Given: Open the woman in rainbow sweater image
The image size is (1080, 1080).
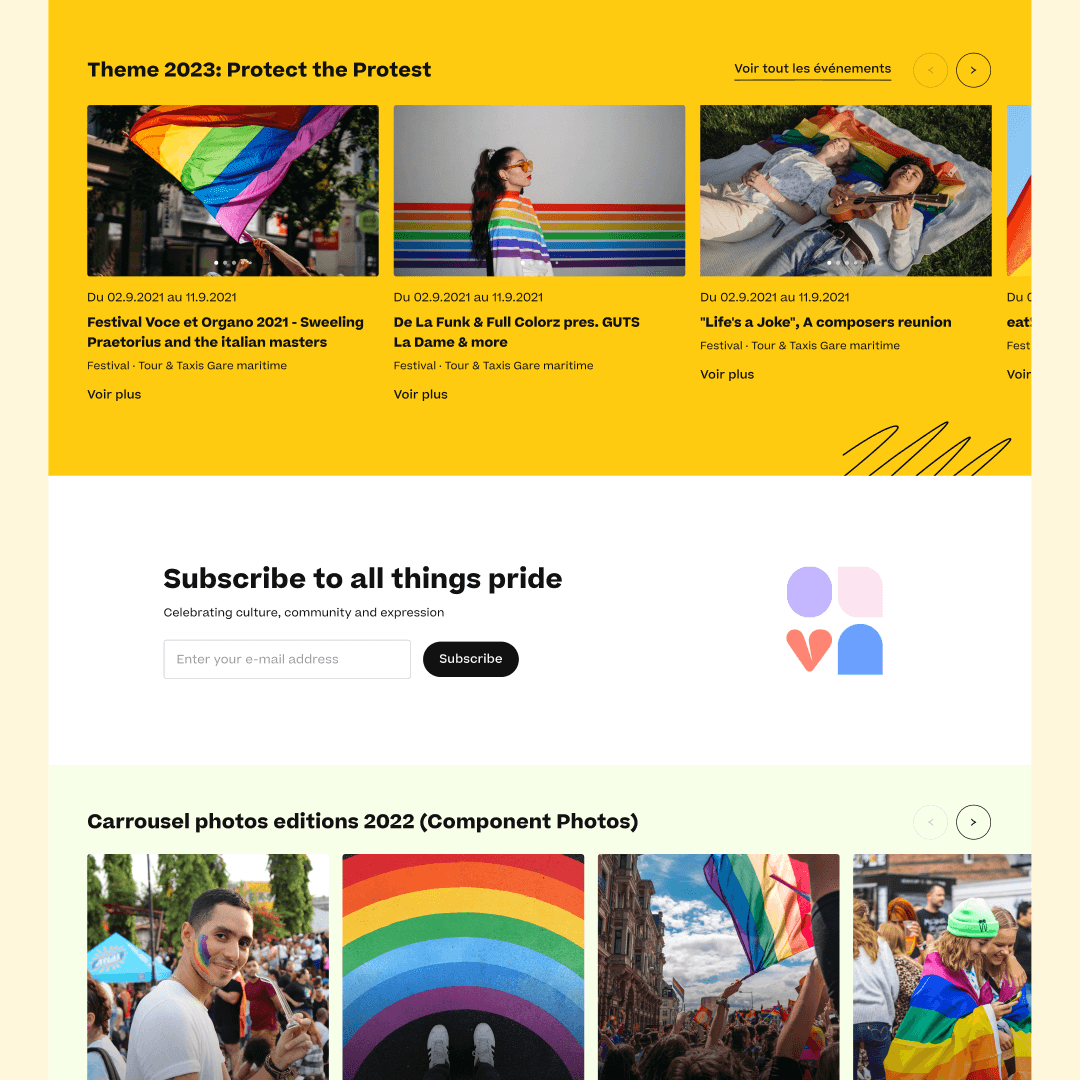Looking at the screenshot, I should click(x=539, y=191).
